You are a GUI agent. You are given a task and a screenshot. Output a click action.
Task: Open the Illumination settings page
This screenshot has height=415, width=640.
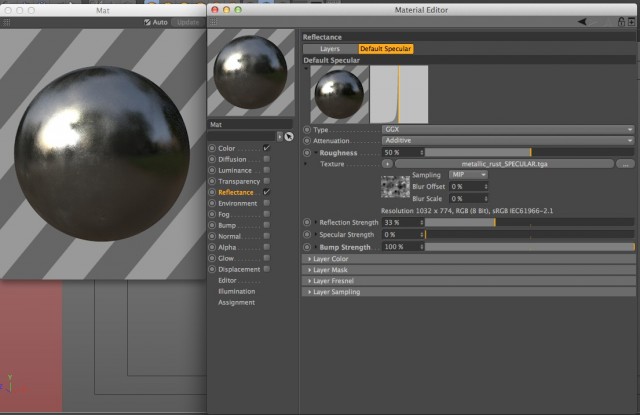pyautogui.click(x=237, y=291)
